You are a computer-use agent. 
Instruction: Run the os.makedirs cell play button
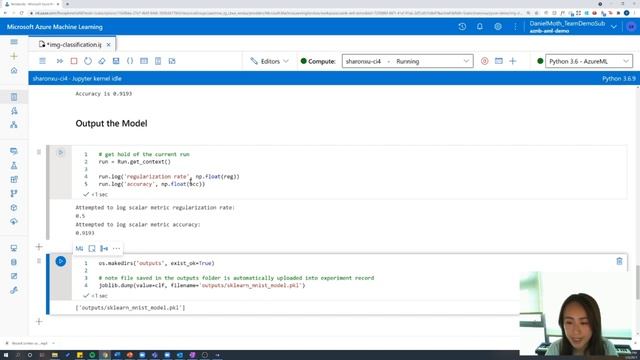(60, 261)
